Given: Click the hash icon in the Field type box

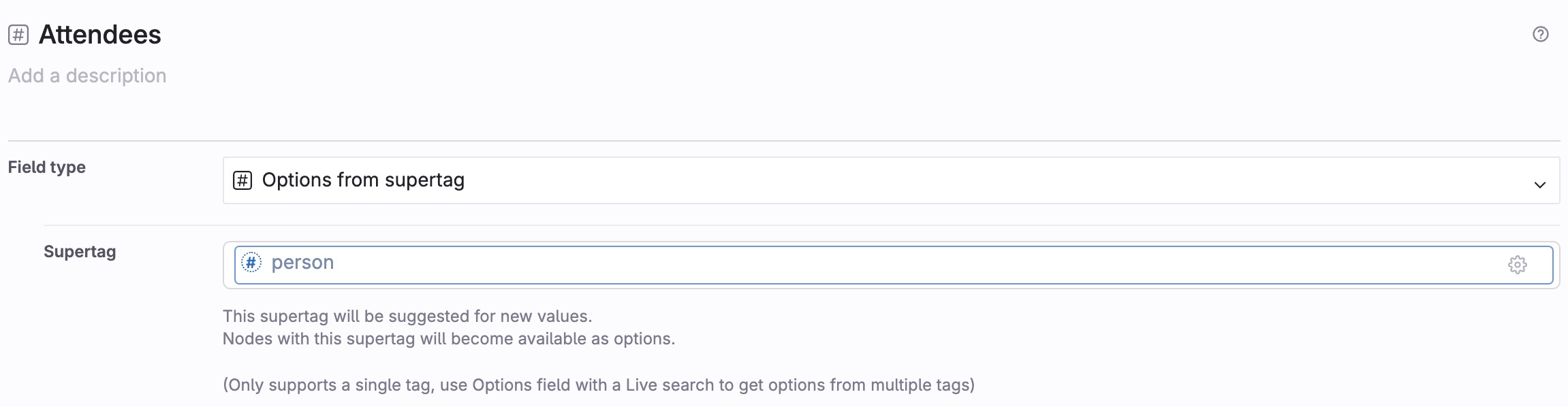Looking at the screenshot, I should [x=242, y=180].
